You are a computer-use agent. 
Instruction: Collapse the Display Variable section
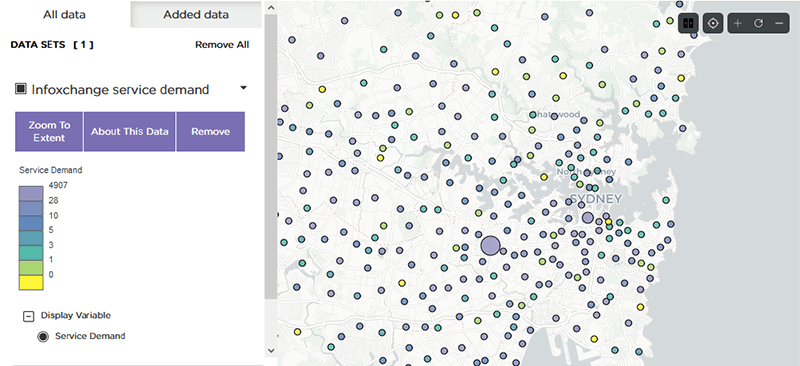click(x=29, y=316)
